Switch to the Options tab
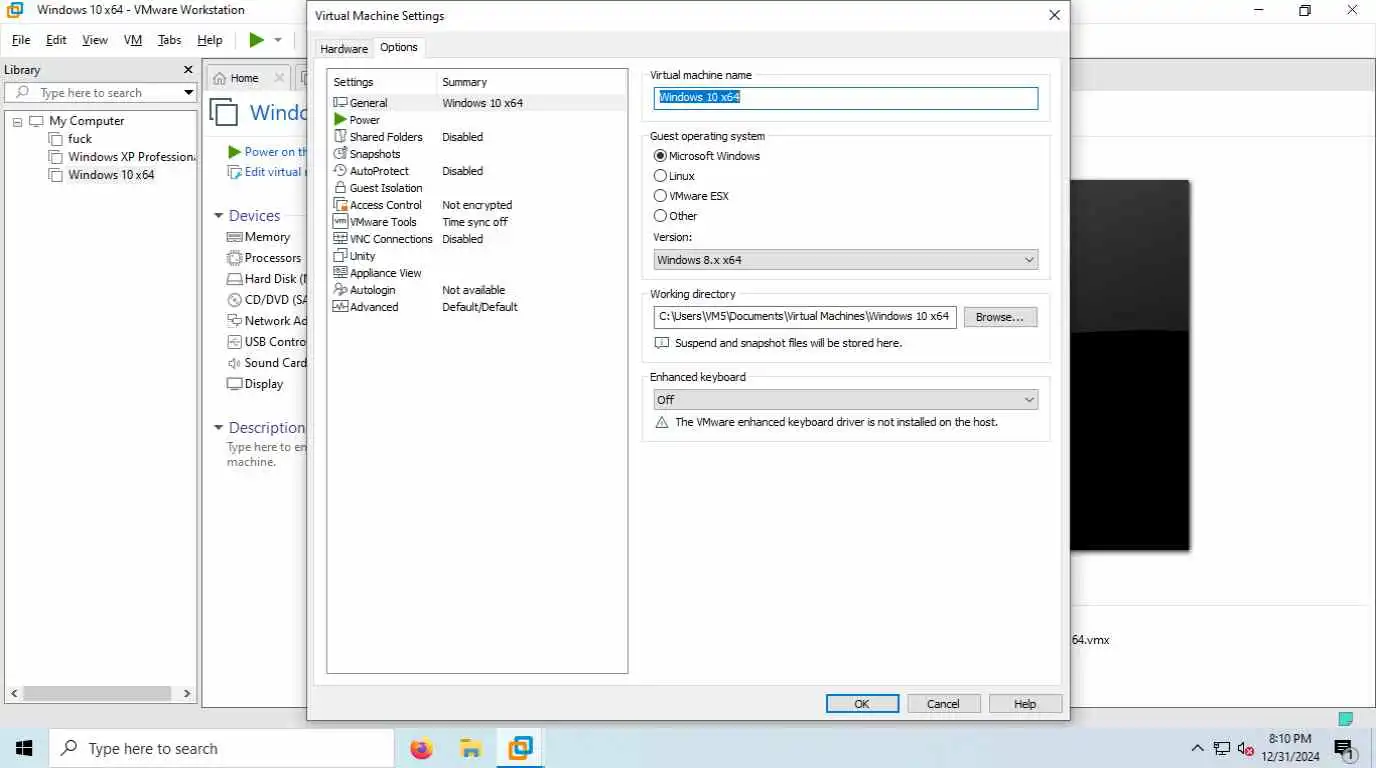Screen dimensions: 1376x768 click(399, 47)
